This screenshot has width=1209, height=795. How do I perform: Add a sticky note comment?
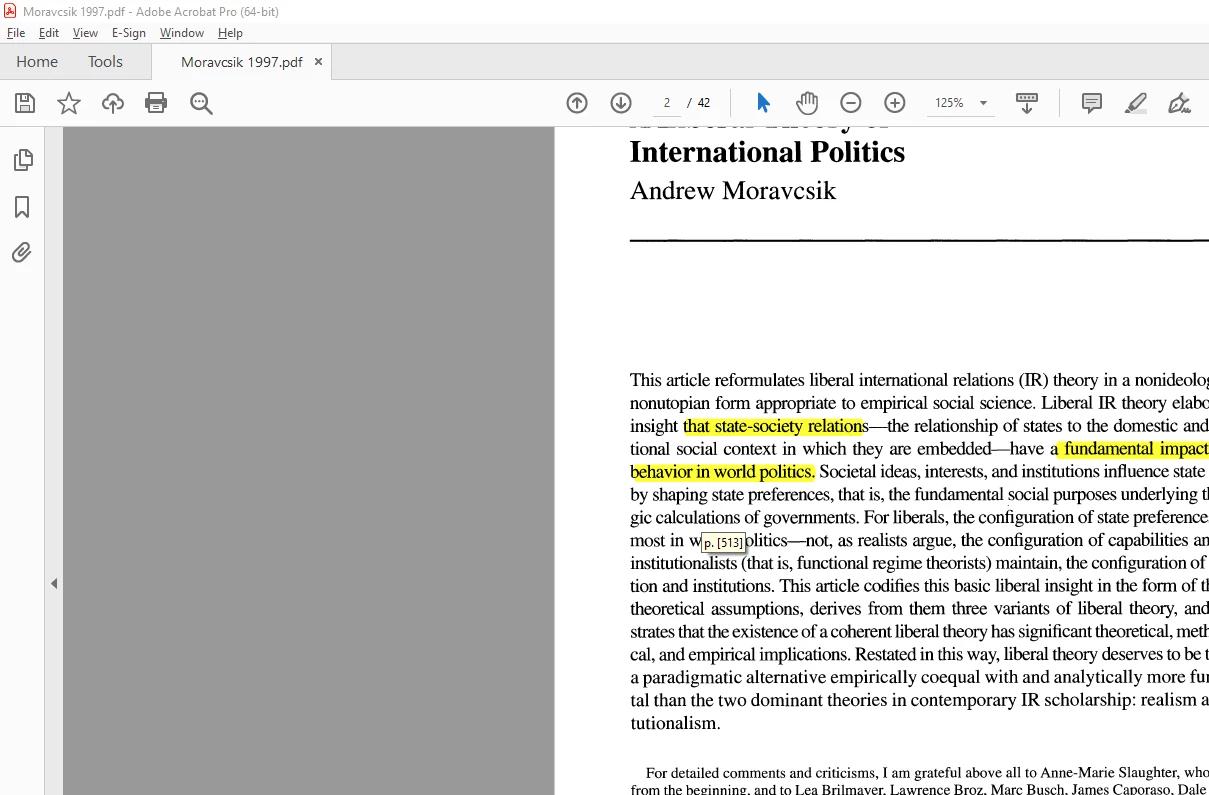(1092, 103)
